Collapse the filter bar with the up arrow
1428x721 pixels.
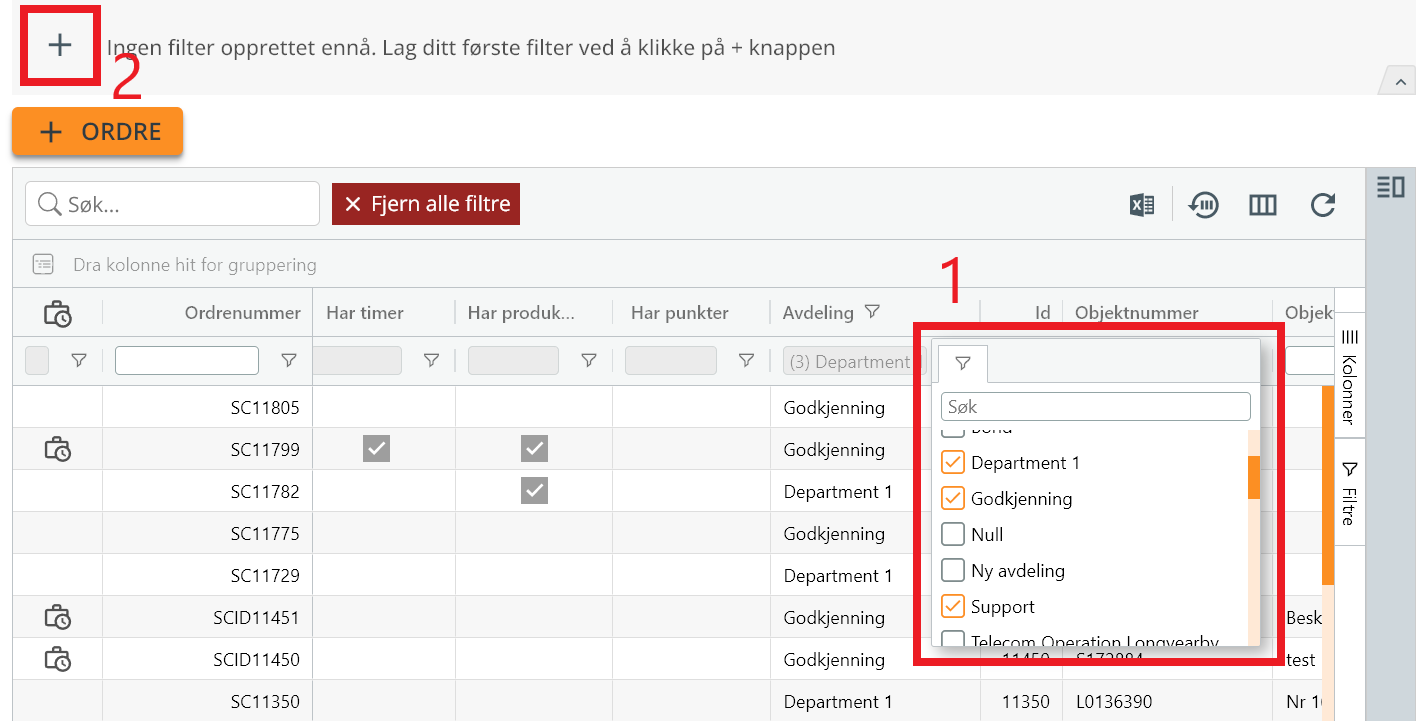1397,82
